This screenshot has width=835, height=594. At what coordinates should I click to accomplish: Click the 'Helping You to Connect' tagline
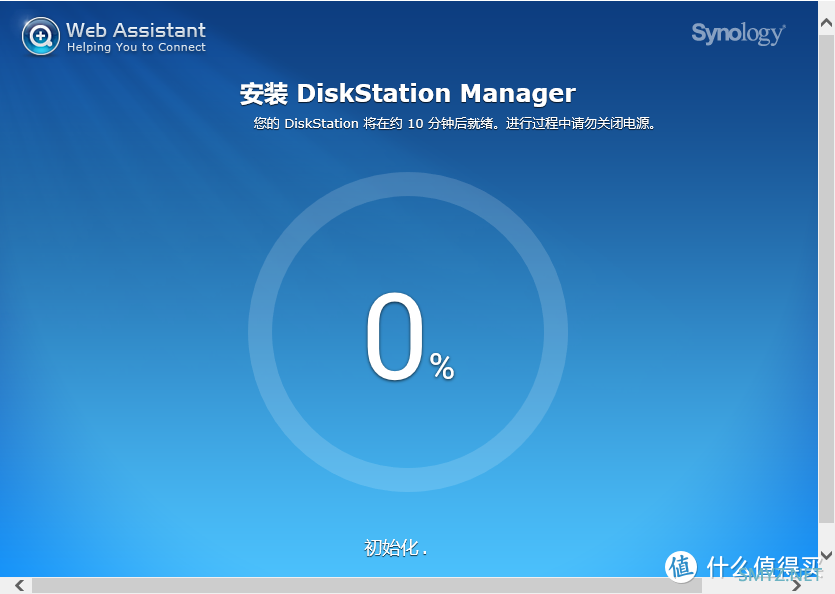point(136,47)
